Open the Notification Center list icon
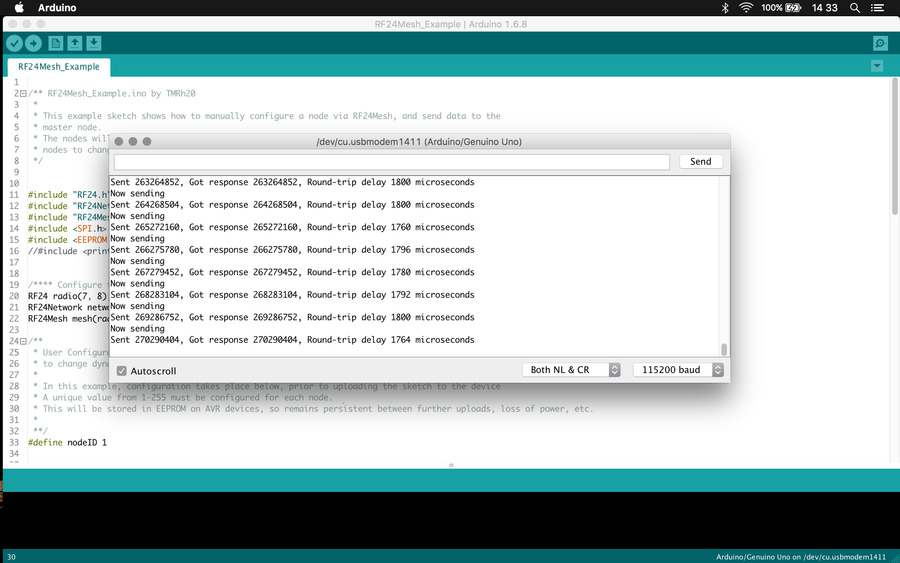The width and height of the screenshot is (900, 563). (877, 7)
